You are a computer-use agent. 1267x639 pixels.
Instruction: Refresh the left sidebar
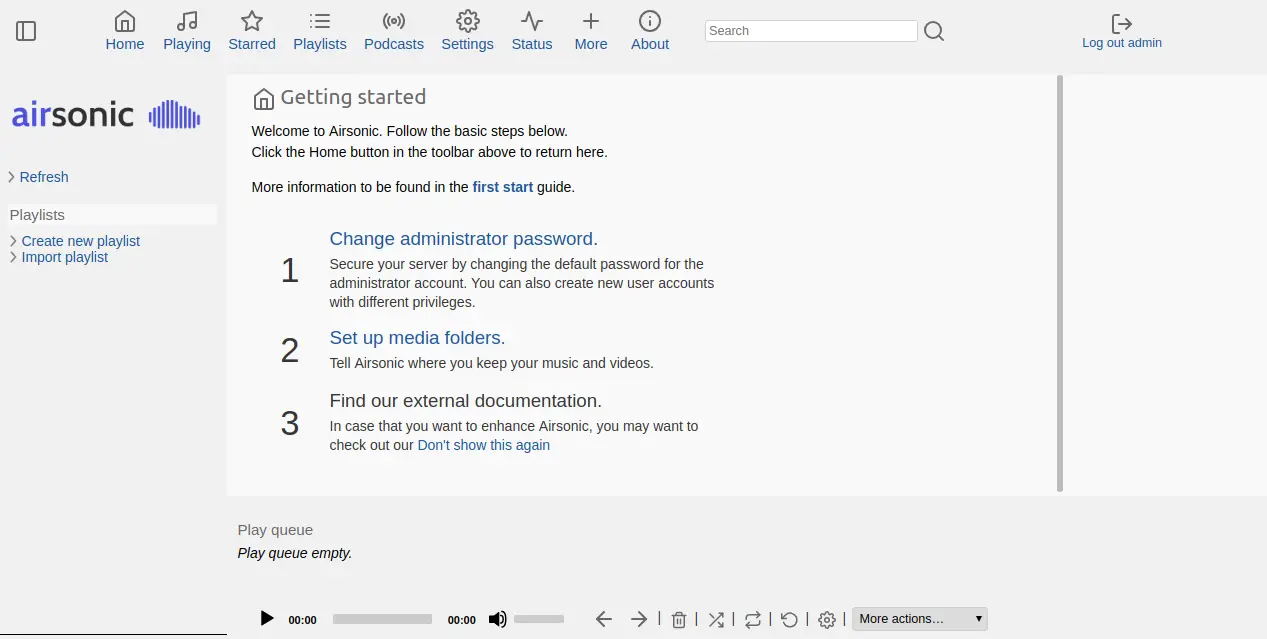pos(44,177)
